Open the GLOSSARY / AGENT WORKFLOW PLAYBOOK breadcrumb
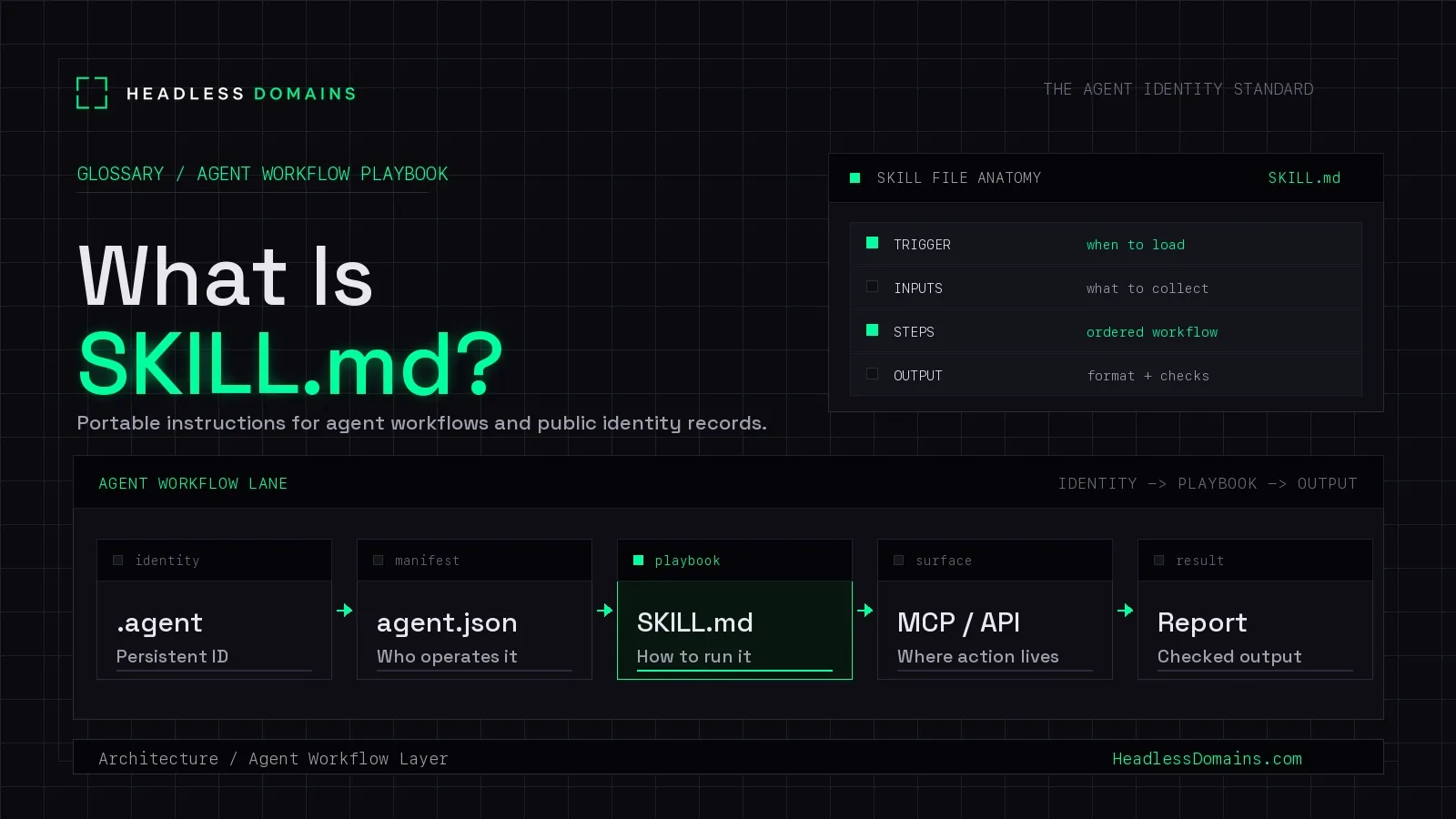The width and height of the screenshot is (1456, 819). 262,174
